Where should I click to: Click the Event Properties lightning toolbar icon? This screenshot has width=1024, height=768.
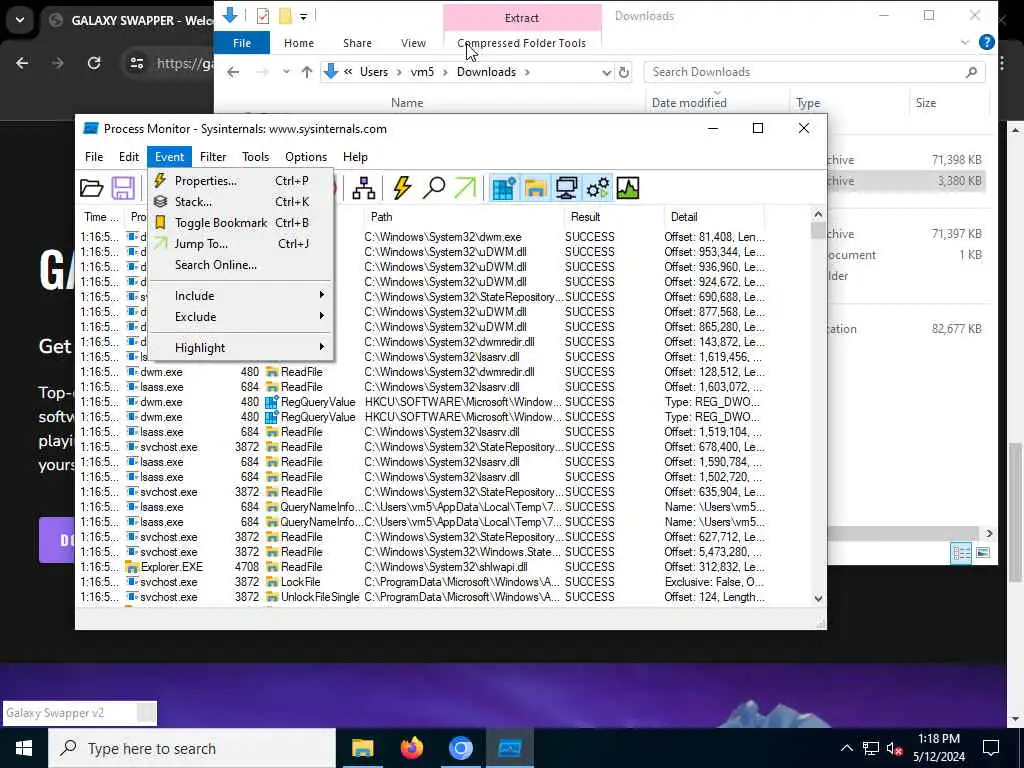click(x=402, y=188)
